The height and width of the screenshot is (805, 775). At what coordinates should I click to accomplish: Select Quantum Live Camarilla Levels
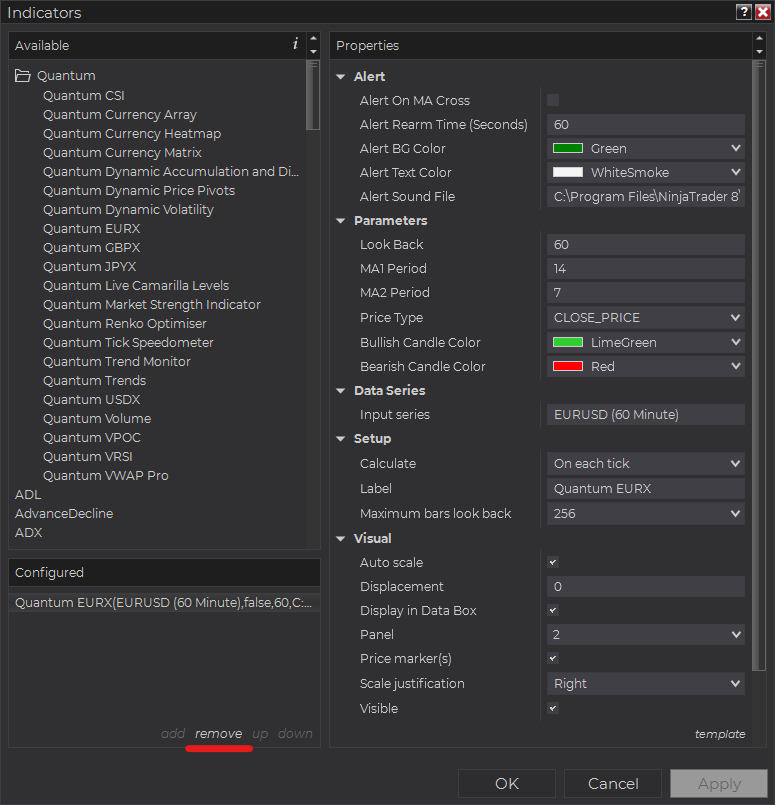136,285
